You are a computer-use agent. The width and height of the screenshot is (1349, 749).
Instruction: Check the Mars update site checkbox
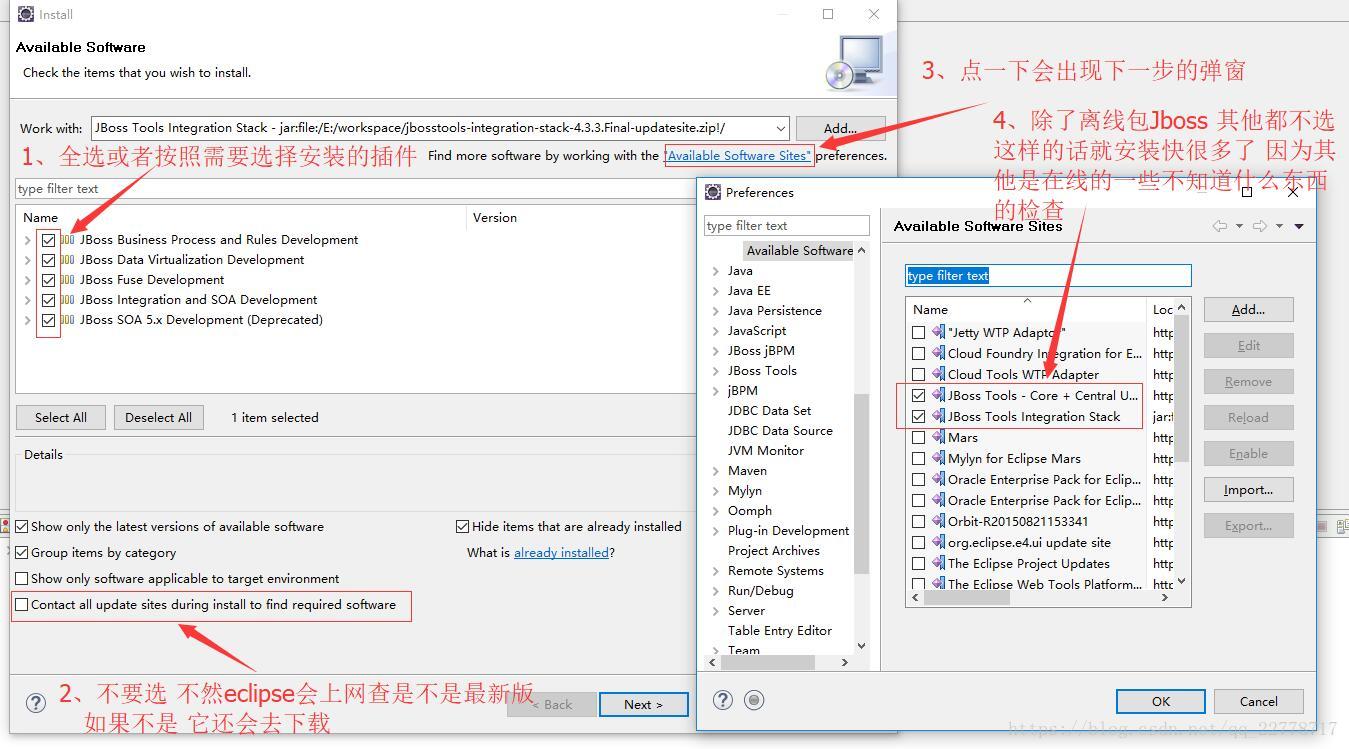[x=918, y=437]
